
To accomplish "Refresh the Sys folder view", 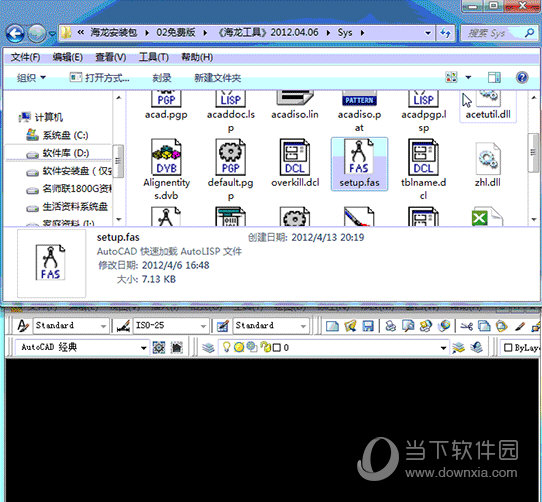I will click(445, 33).
